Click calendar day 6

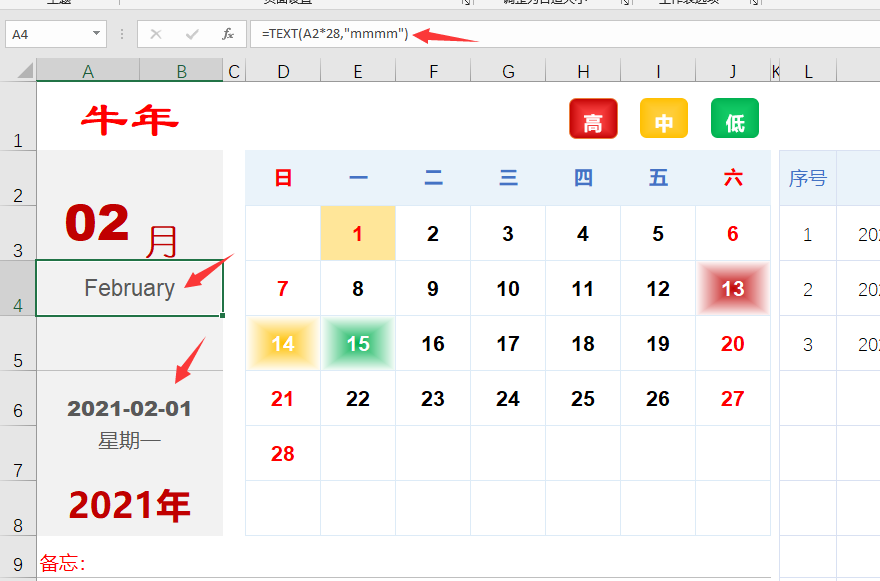(733, 233)
